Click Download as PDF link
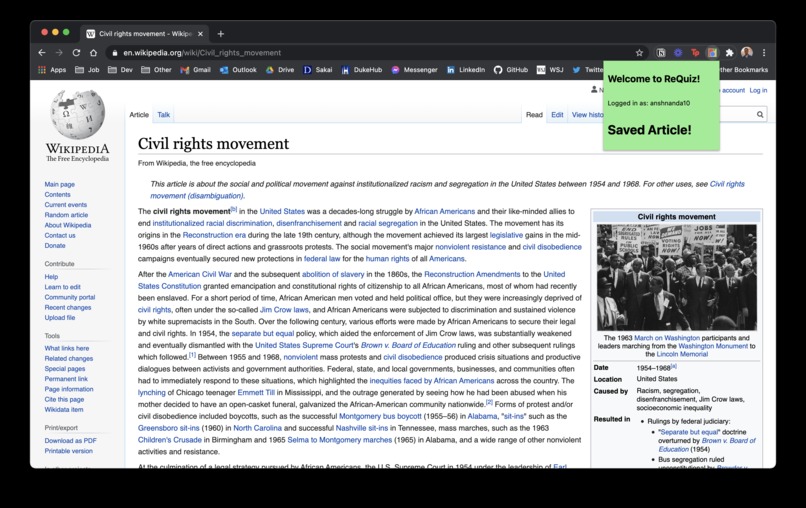The height and width of the screenshot is (508, 806). (x=70, y=441)
